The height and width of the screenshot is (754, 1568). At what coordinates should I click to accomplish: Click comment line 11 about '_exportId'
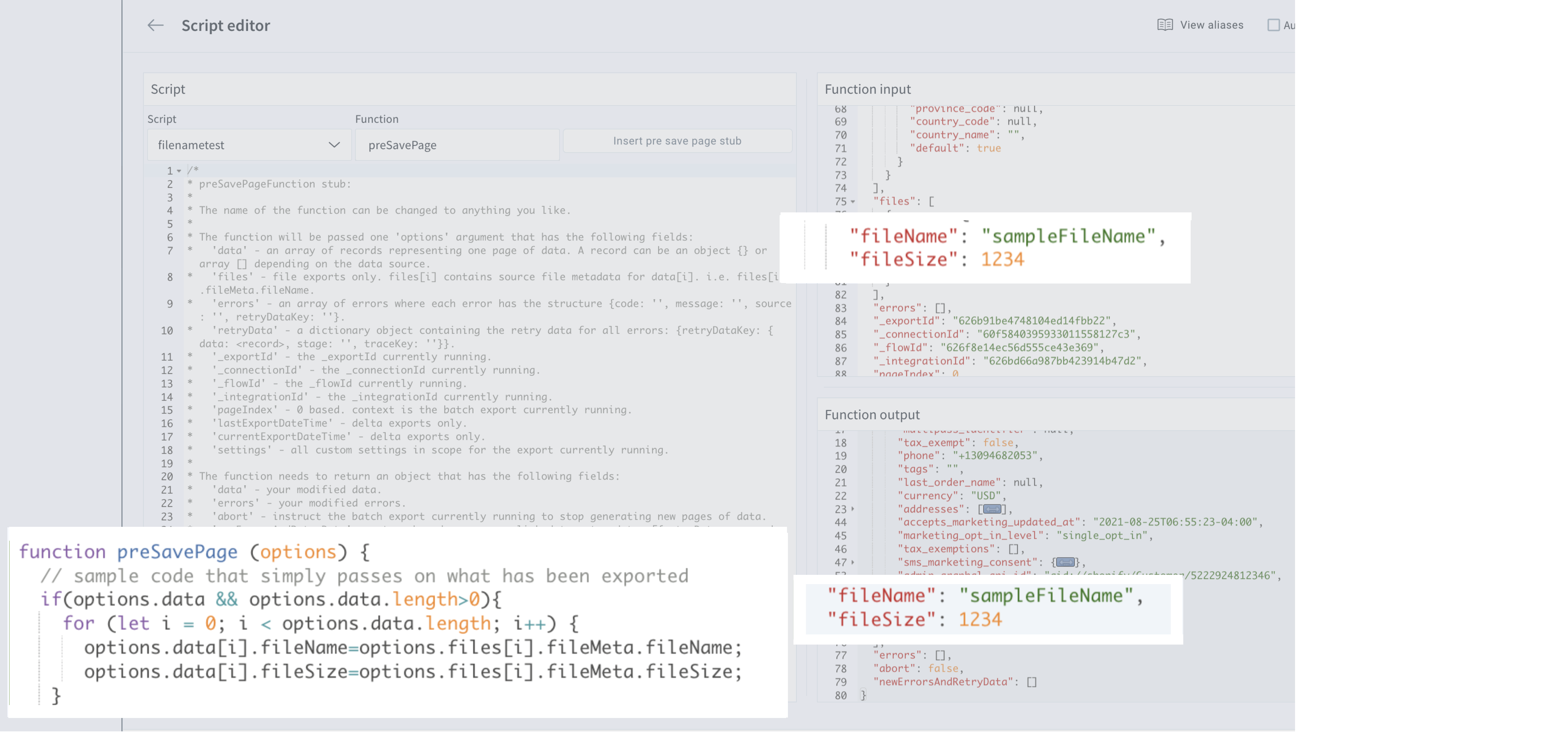click(339, 357)
